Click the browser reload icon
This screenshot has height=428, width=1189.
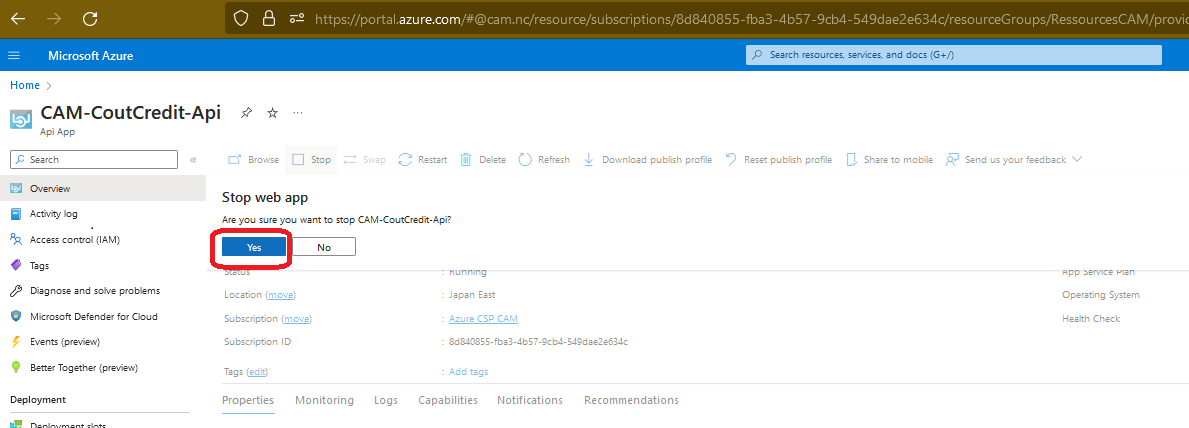pos(90,18)
